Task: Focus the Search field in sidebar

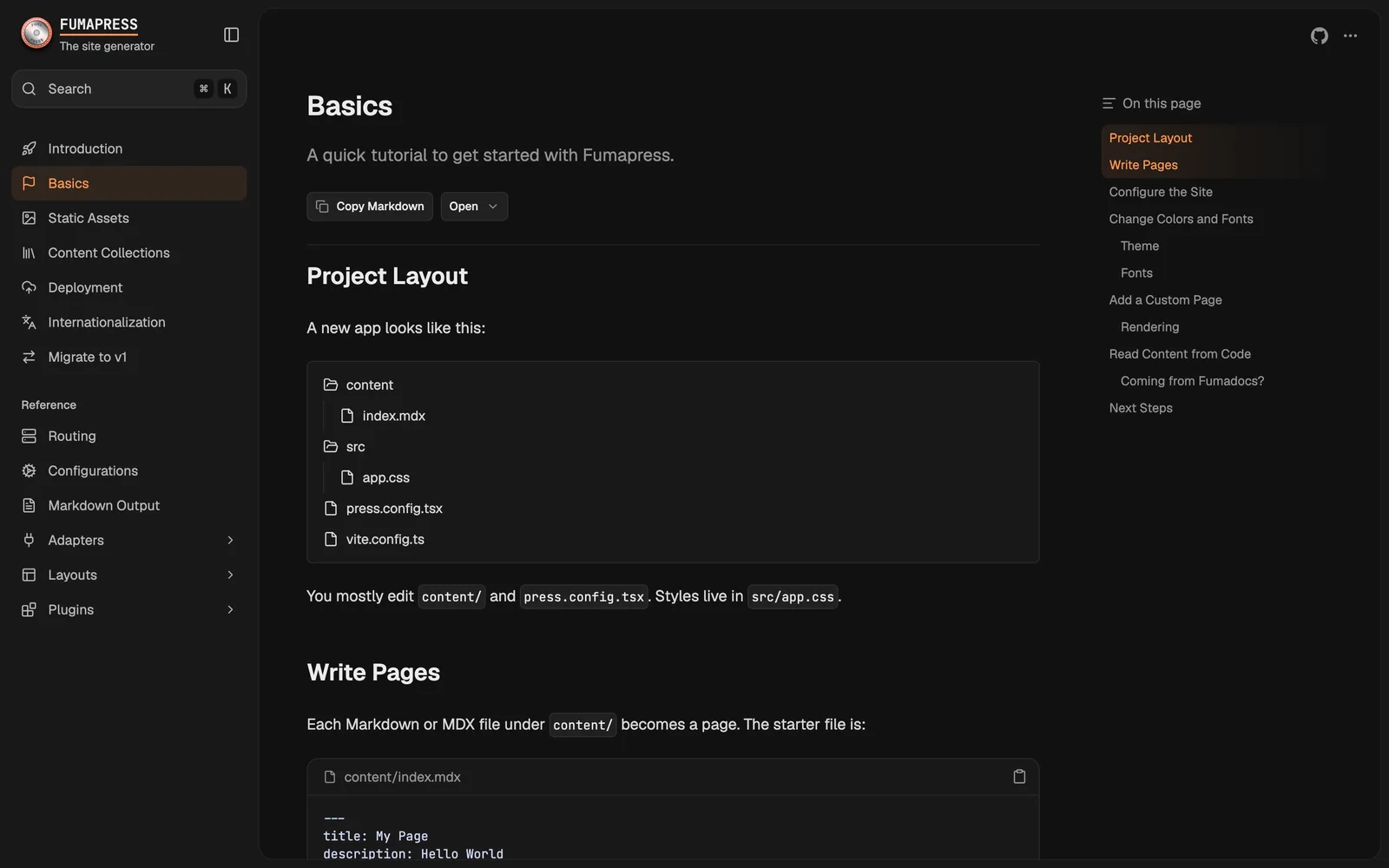Action: coord(129,89)
